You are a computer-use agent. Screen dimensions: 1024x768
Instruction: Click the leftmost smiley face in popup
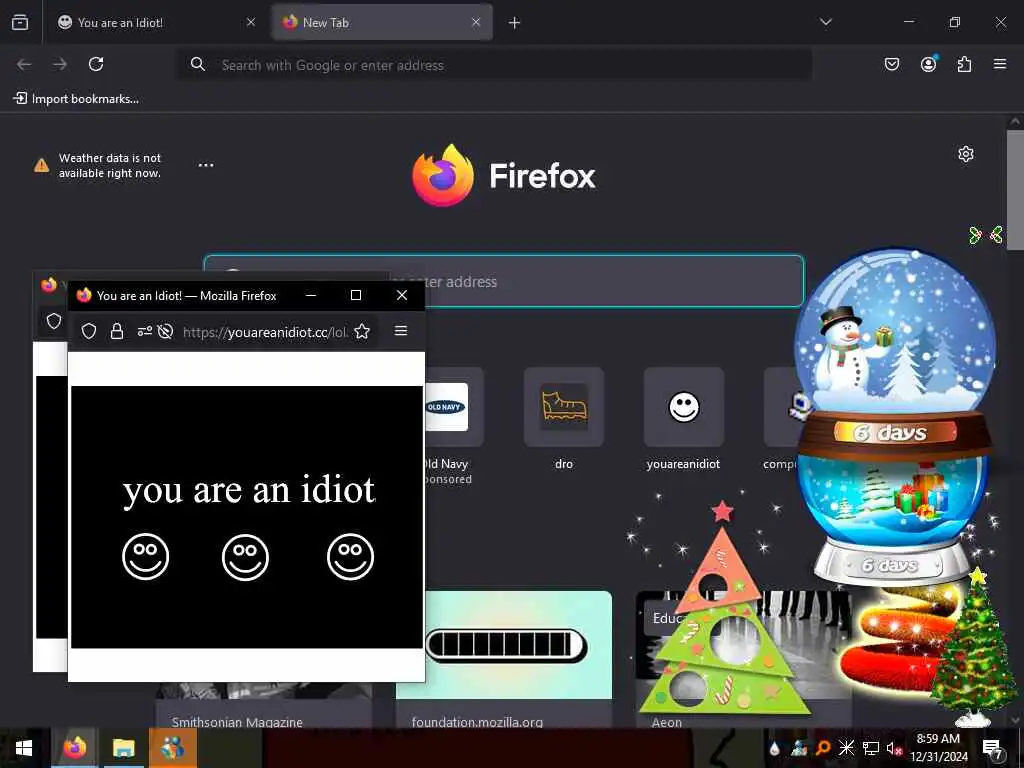click(146, 557)
